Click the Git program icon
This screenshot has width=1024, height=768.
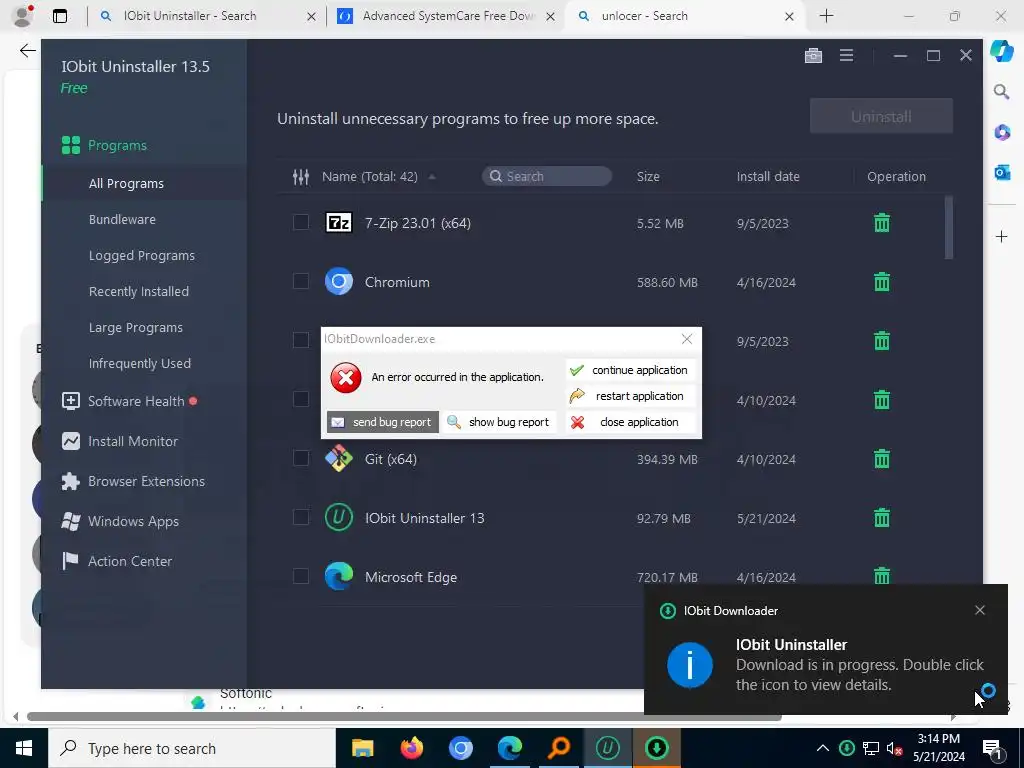pyautogui.click(x=339, y=458)
